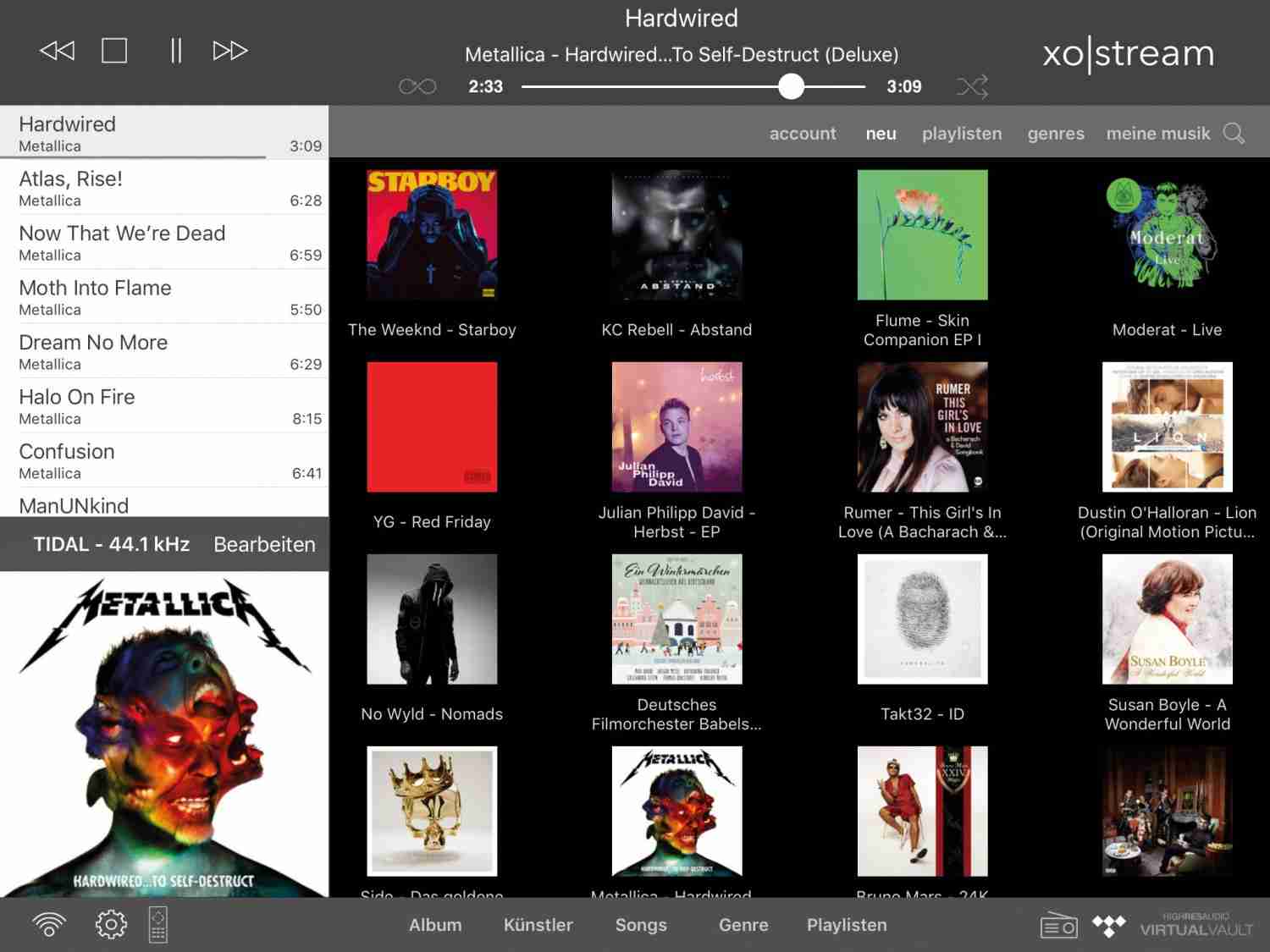Open Julian Philipp David Herbst cover

point(676,426)
